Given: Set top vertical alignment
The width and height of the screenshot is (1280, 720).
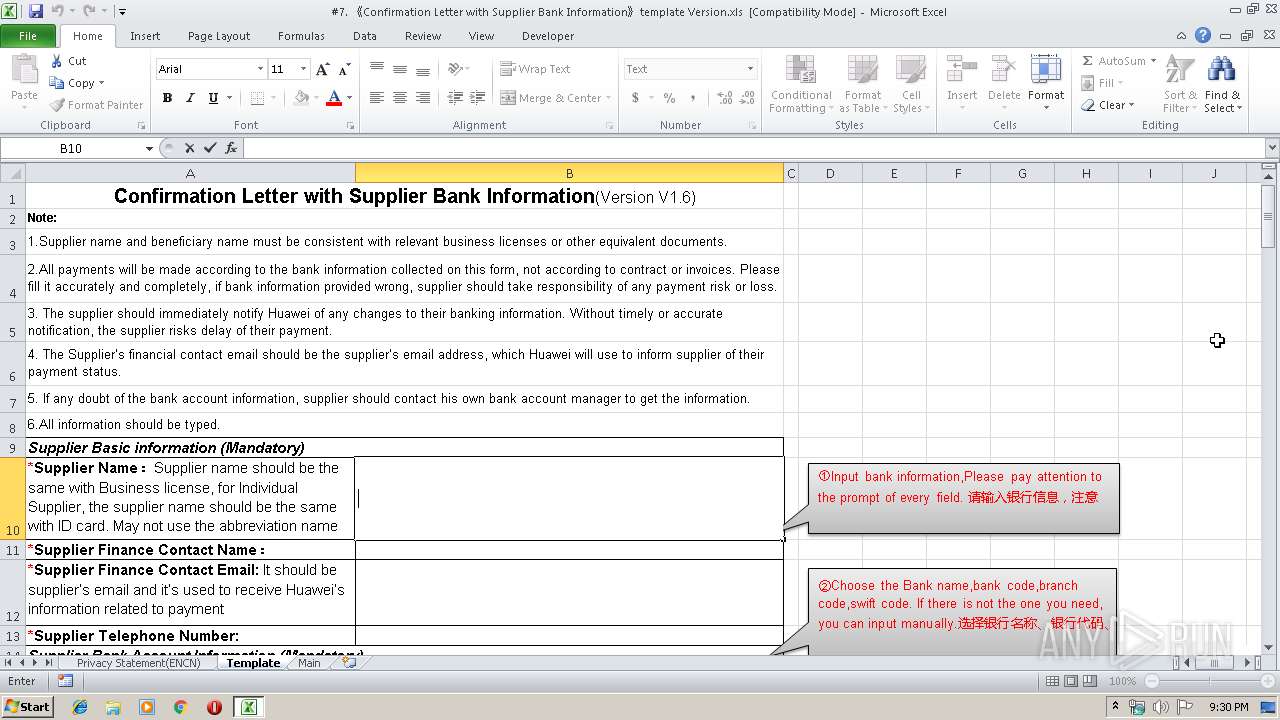Looking at the screenshot, I should pyautogui.click(x=376, y=69).
